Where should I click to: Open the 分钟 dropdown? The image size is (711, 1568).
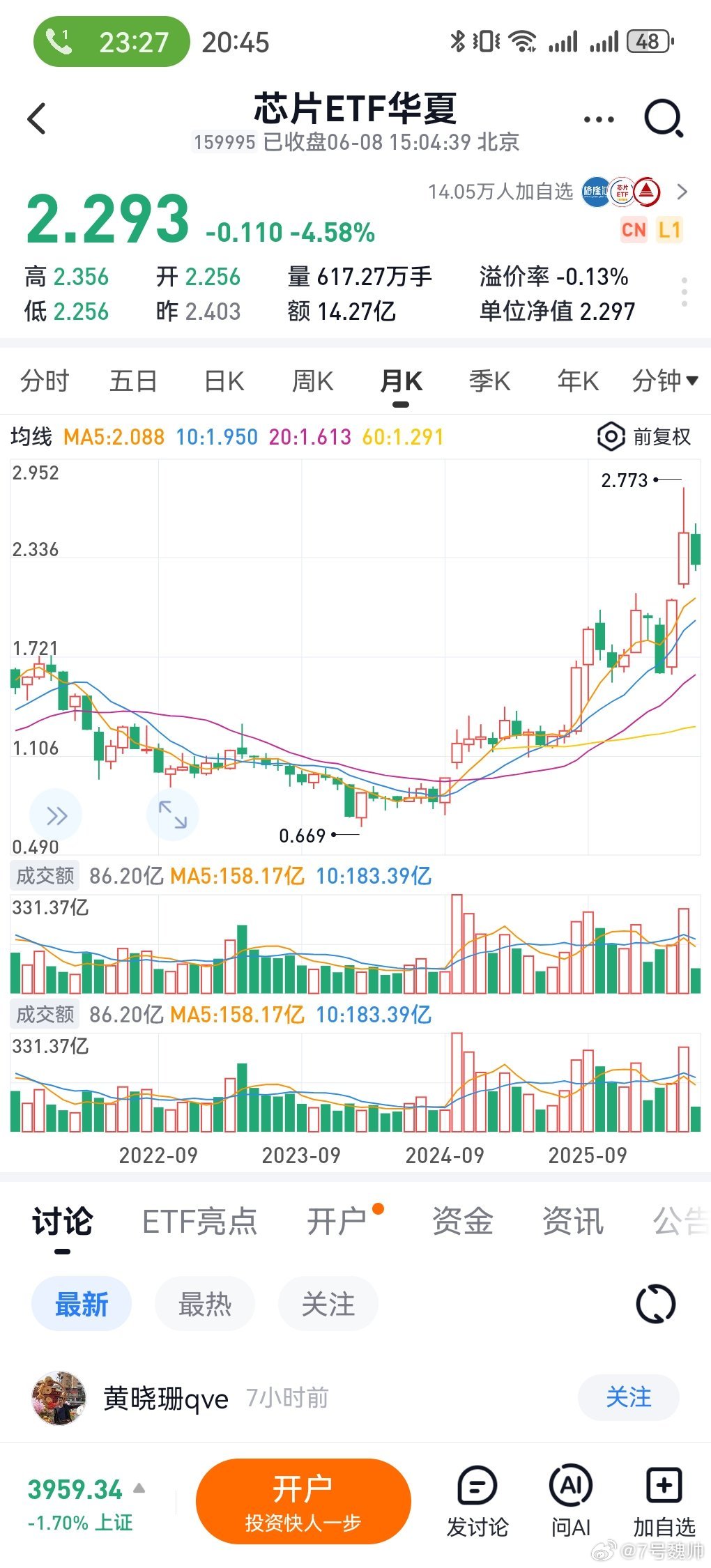point(664,381)
